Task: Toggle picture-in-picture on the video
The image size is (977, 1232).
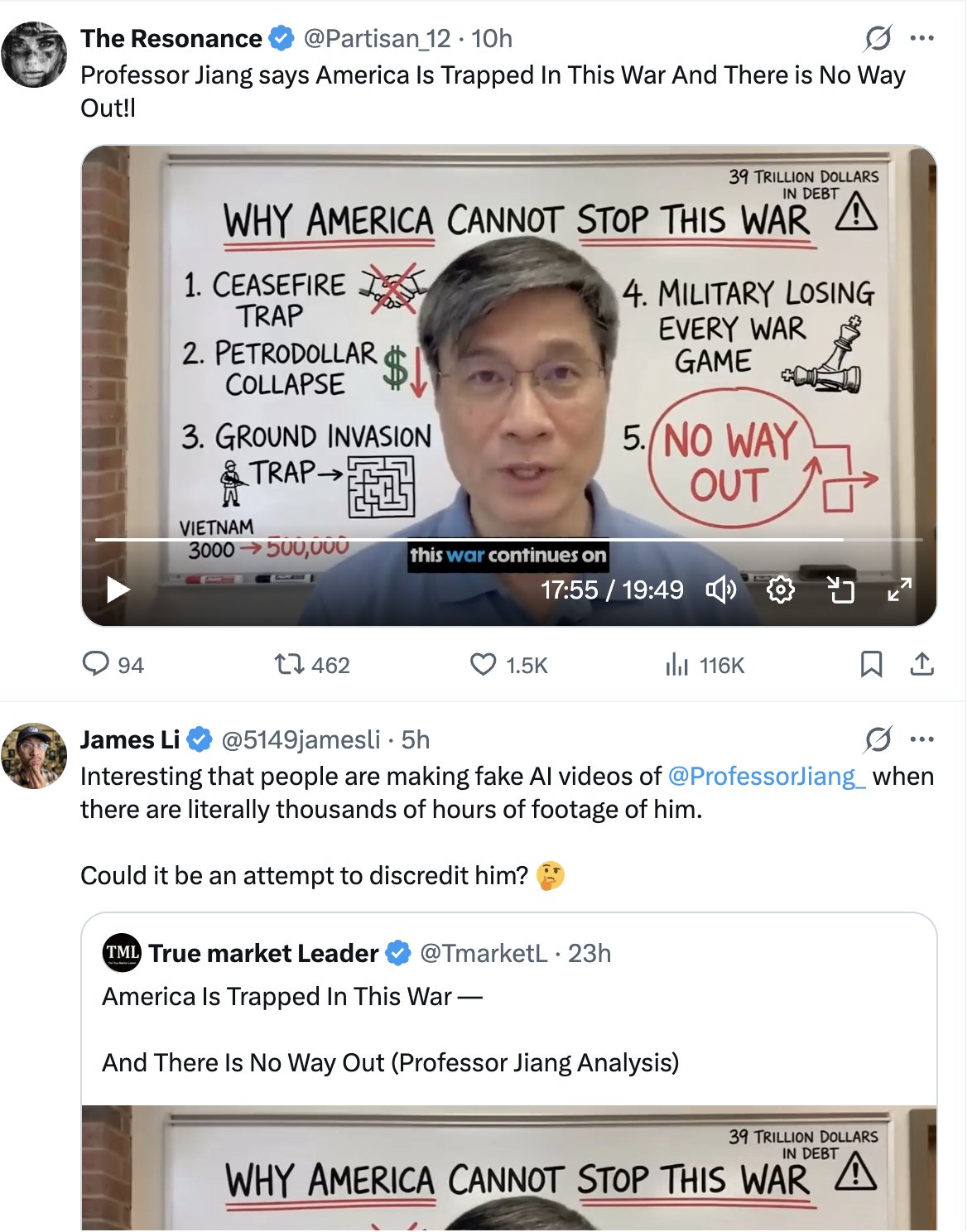Action: pyautogui.click(x=840, y=590)
